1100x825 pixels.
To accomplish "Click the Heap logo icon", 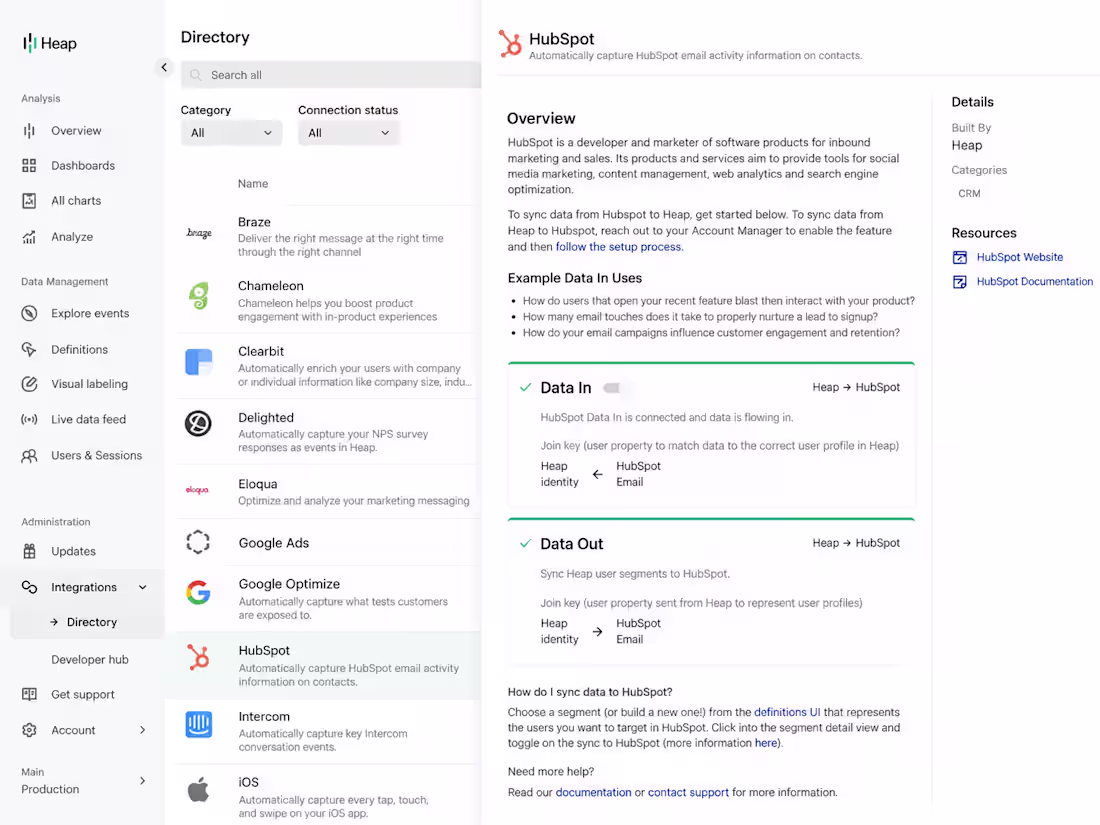I will pyautogui.click(x=29, y=43).
